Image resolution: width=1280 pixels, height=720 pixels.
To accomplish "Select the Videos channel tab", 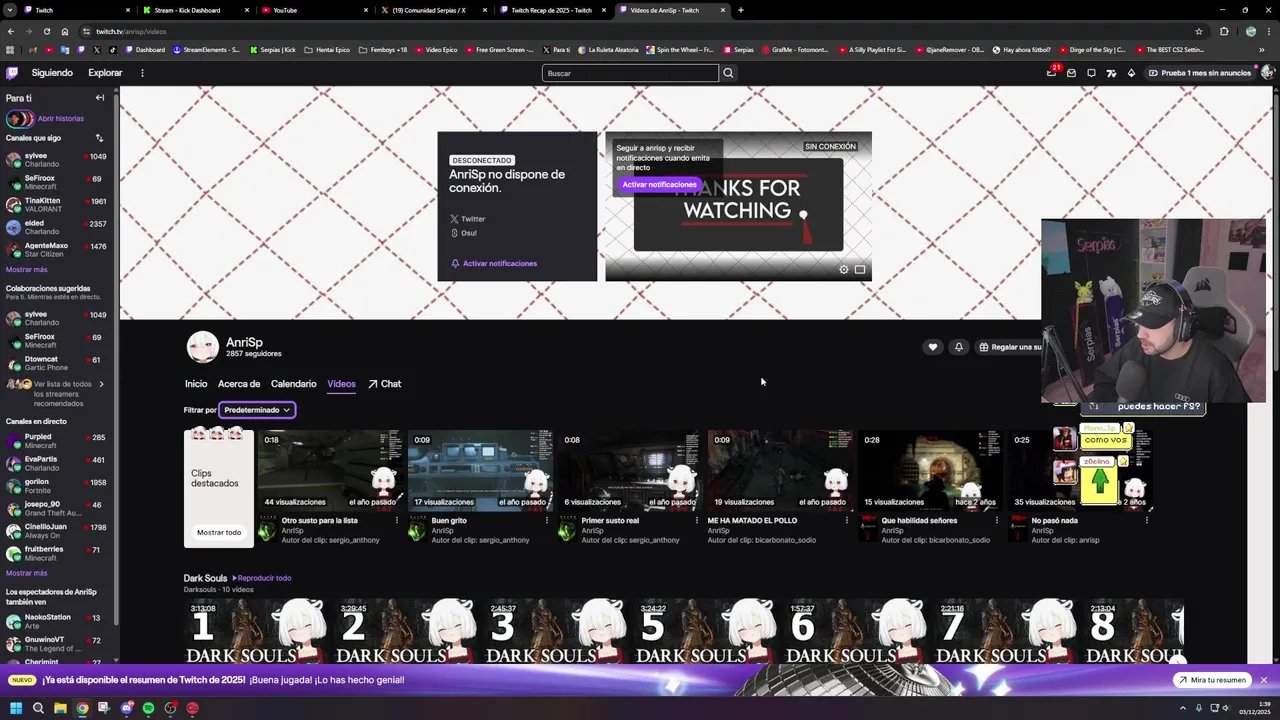I will click(341, 384).
